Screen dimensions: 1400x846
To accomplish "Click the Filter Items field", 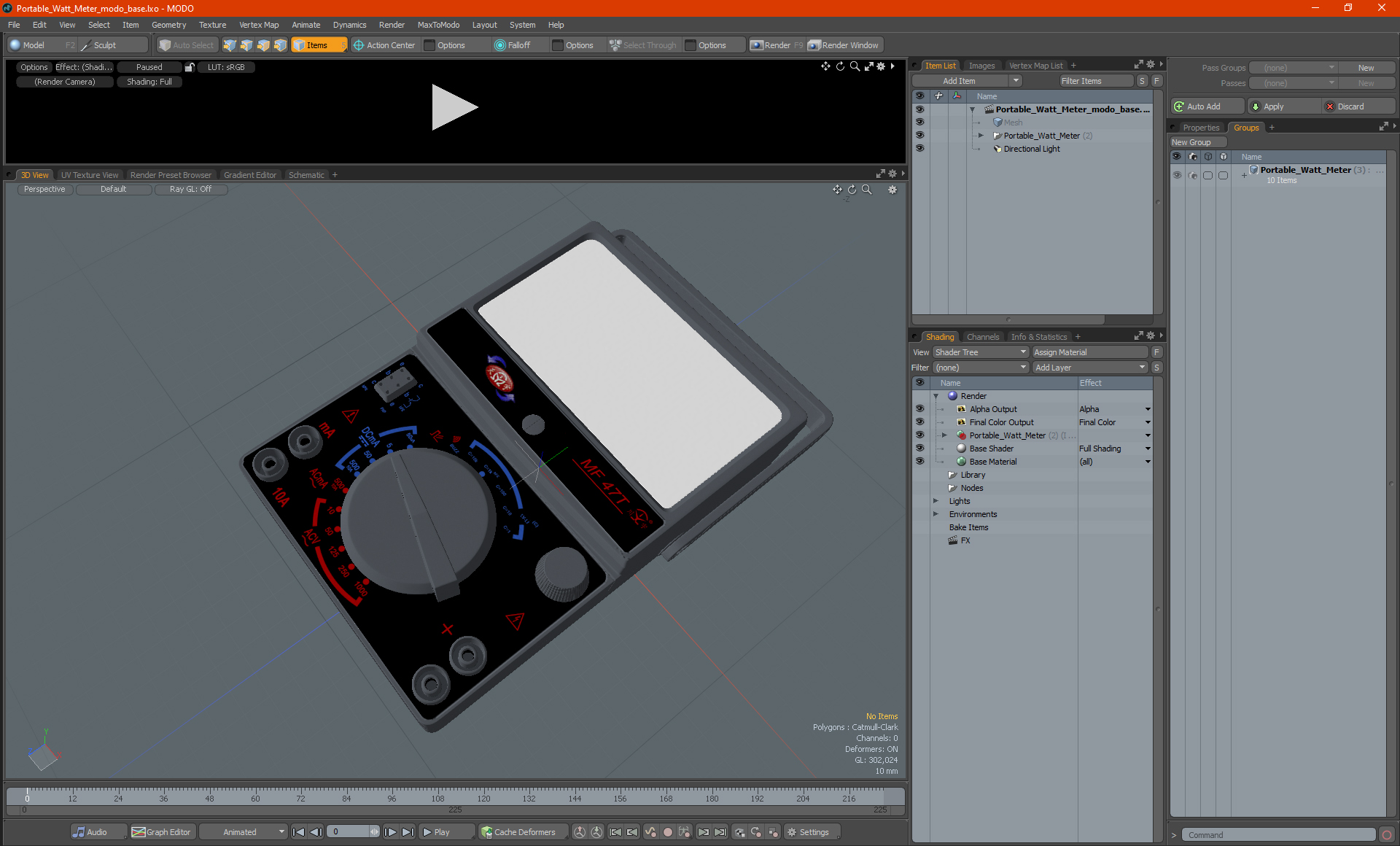I will pos(1097,81).
